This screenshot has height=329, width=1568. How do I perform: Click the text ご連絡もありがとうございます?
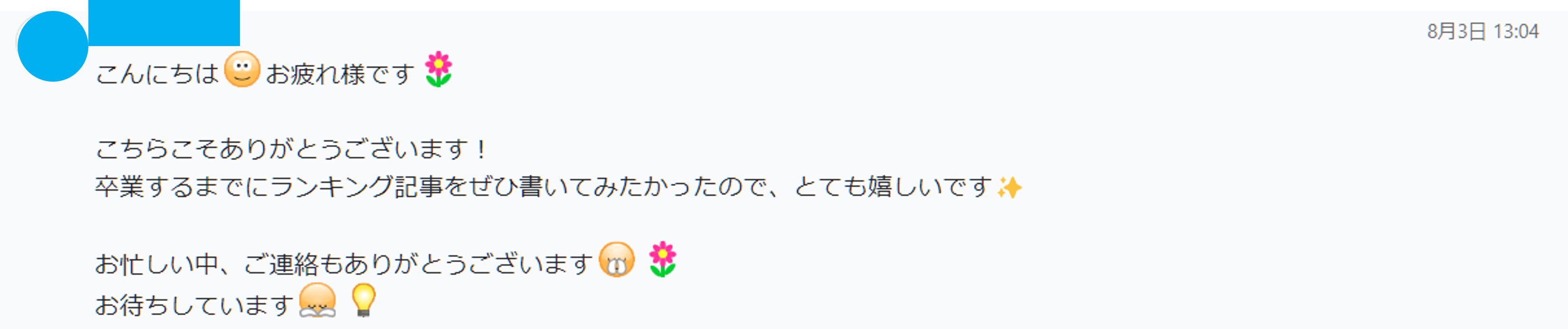(x=418, y=264)
